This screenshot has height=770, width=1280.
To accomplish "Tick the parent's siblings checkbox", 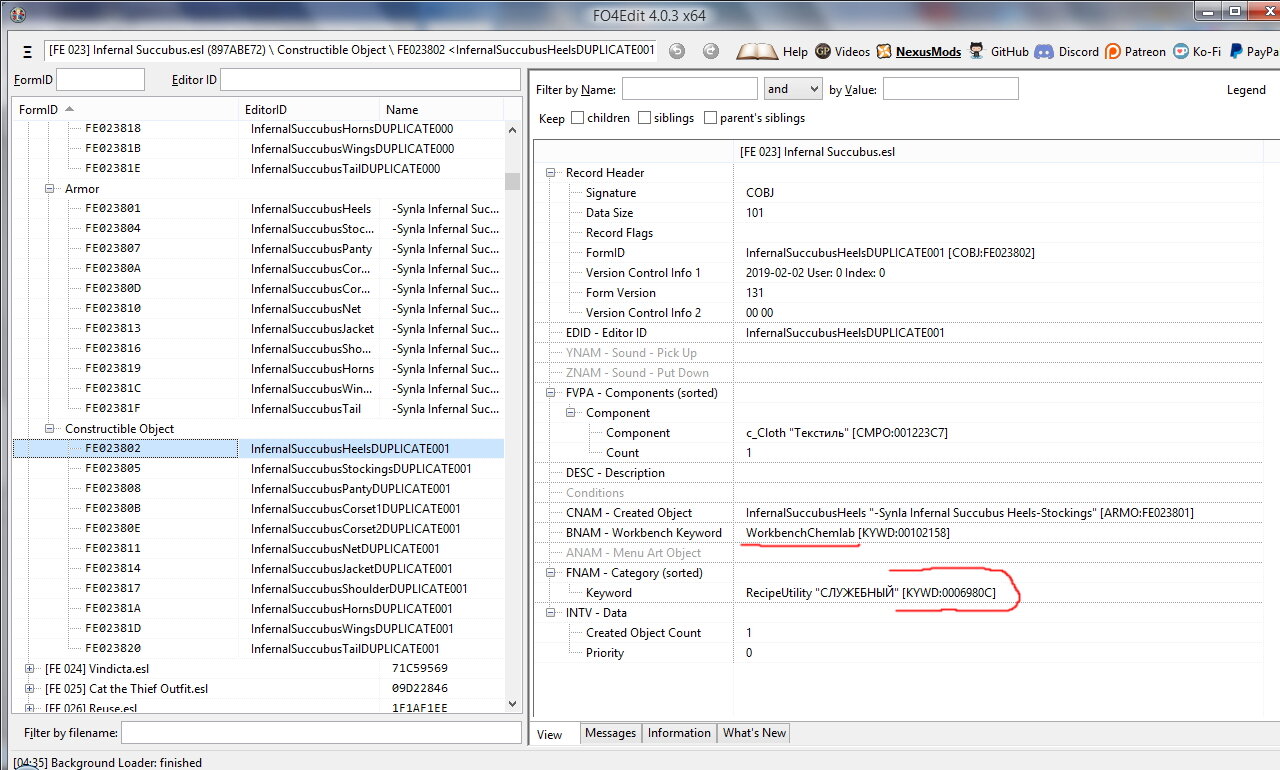I will (711, 118).
